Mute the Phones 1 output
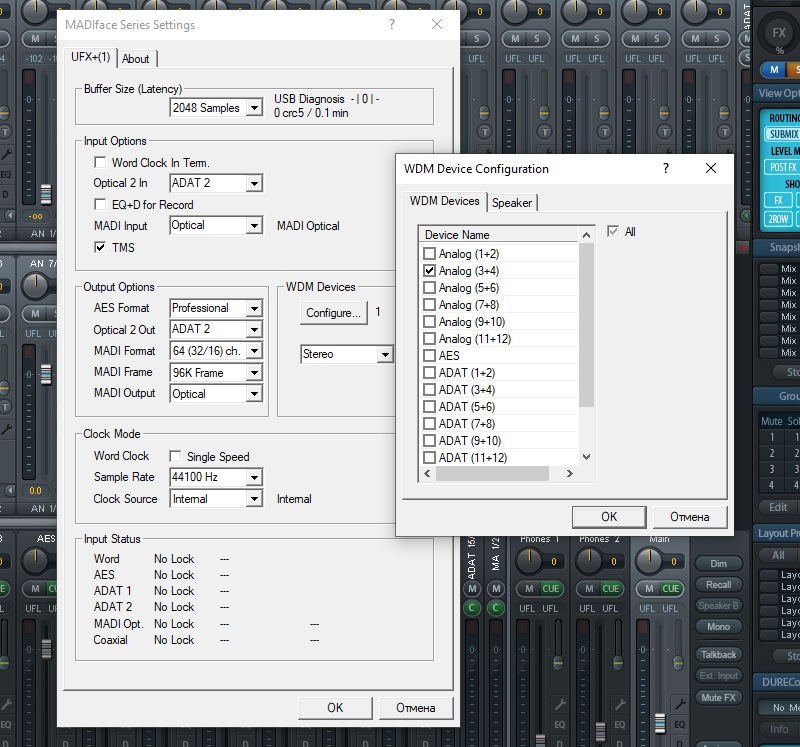 pyautogui.click(x=529, y=589)
